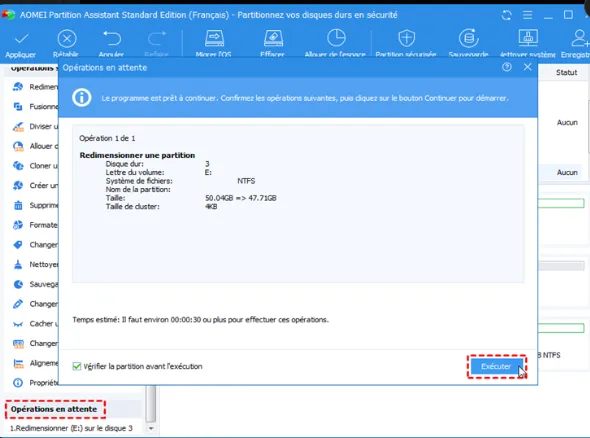Click the refresh icon in title bar
Screen dimensions: 590x438
tap(506, 15)
